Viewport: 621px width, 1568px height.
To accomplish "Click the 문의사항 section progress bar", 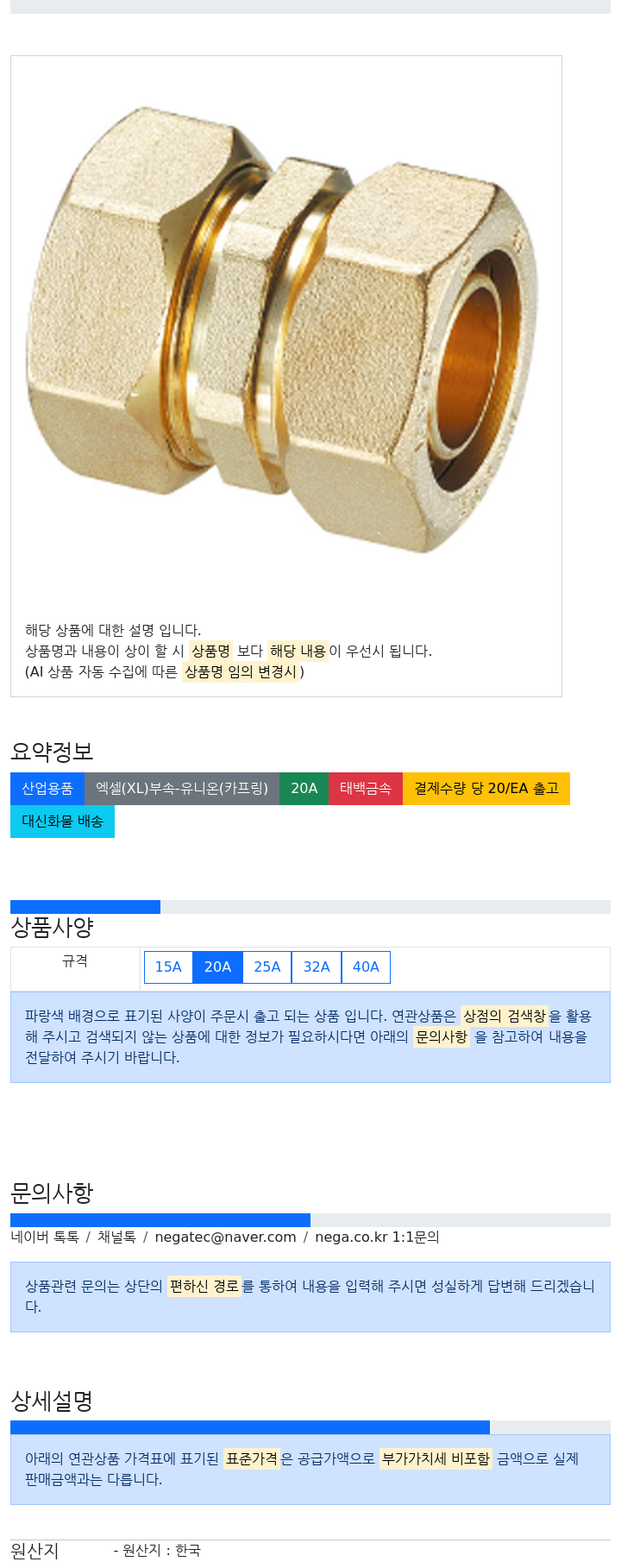I will [x=160, y=1220].
